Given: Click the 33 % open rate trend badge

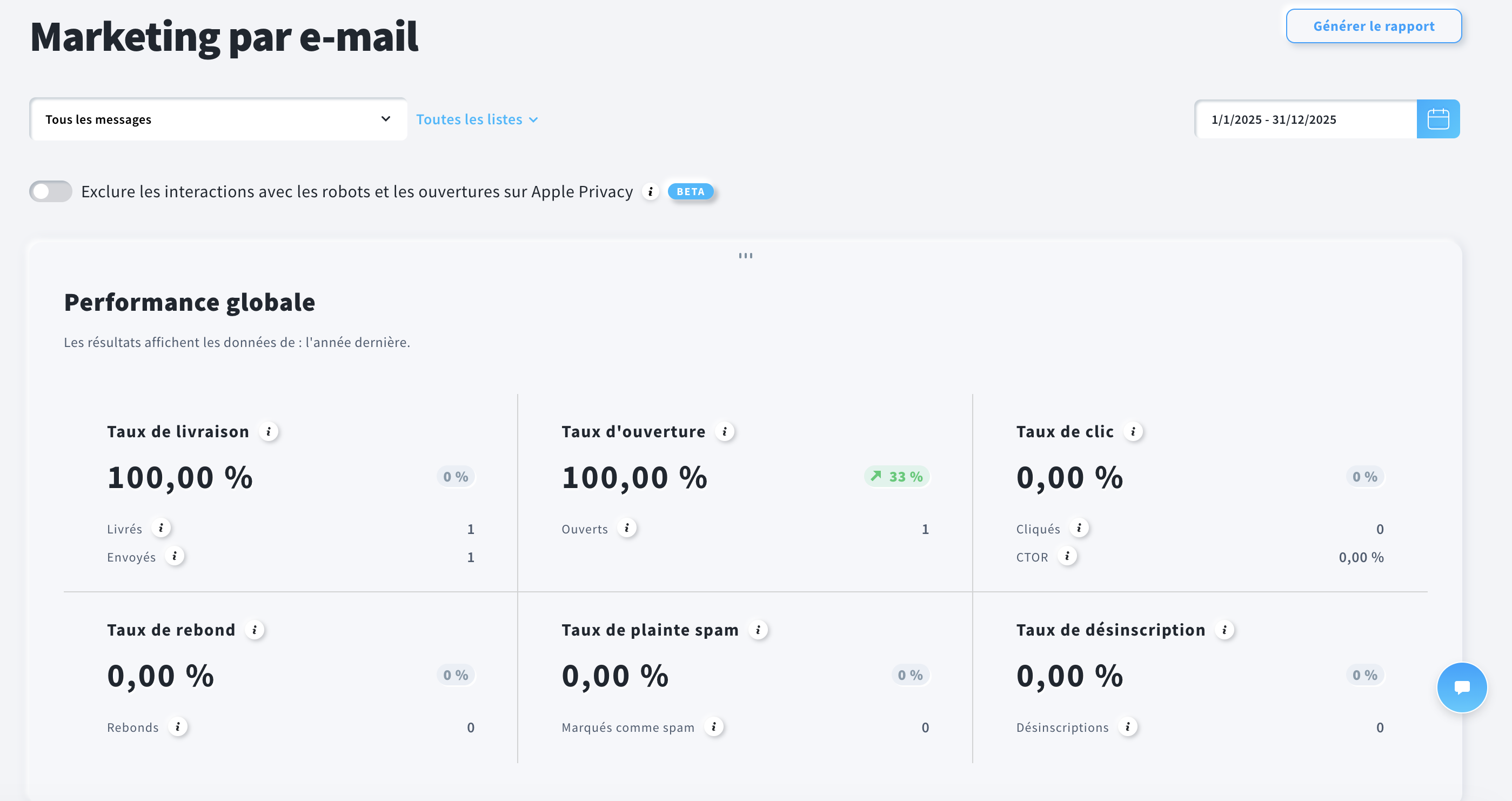Looking at the screenshot, I should (897, 477).
